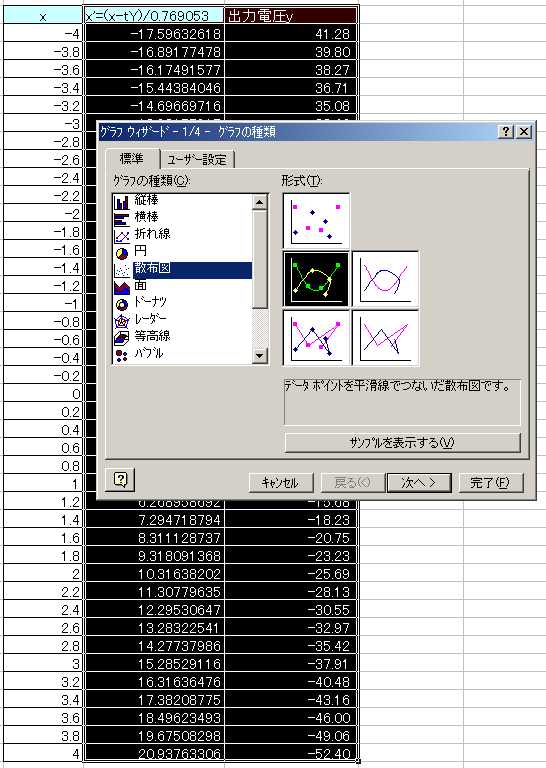
Task: Click the キャンセル button
Action: coord(281,482)
